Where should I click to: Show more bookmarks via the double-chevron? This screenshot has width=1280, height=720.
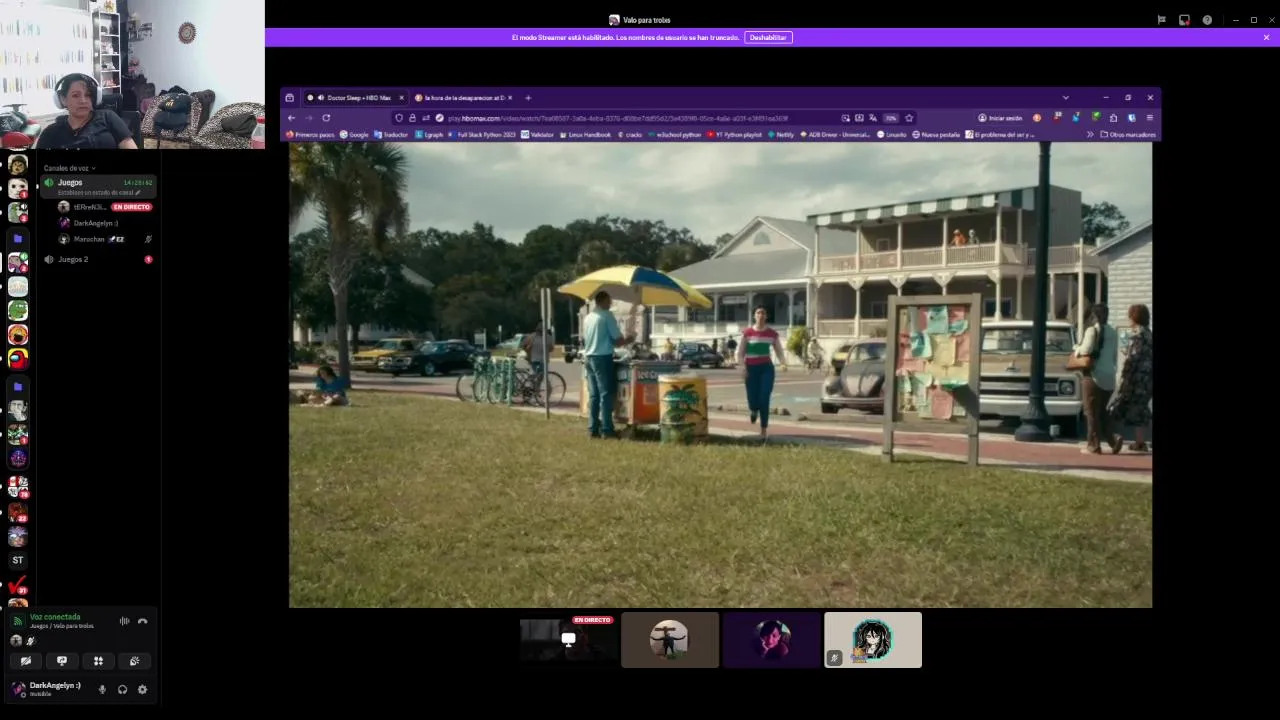click(1090, 134)
